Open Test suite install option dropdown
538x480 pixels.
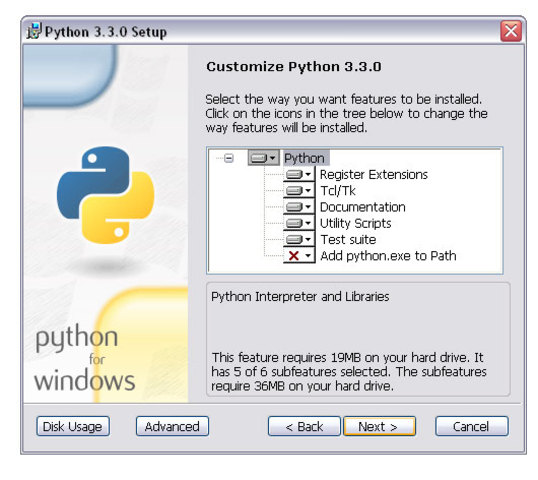[299, 239]
